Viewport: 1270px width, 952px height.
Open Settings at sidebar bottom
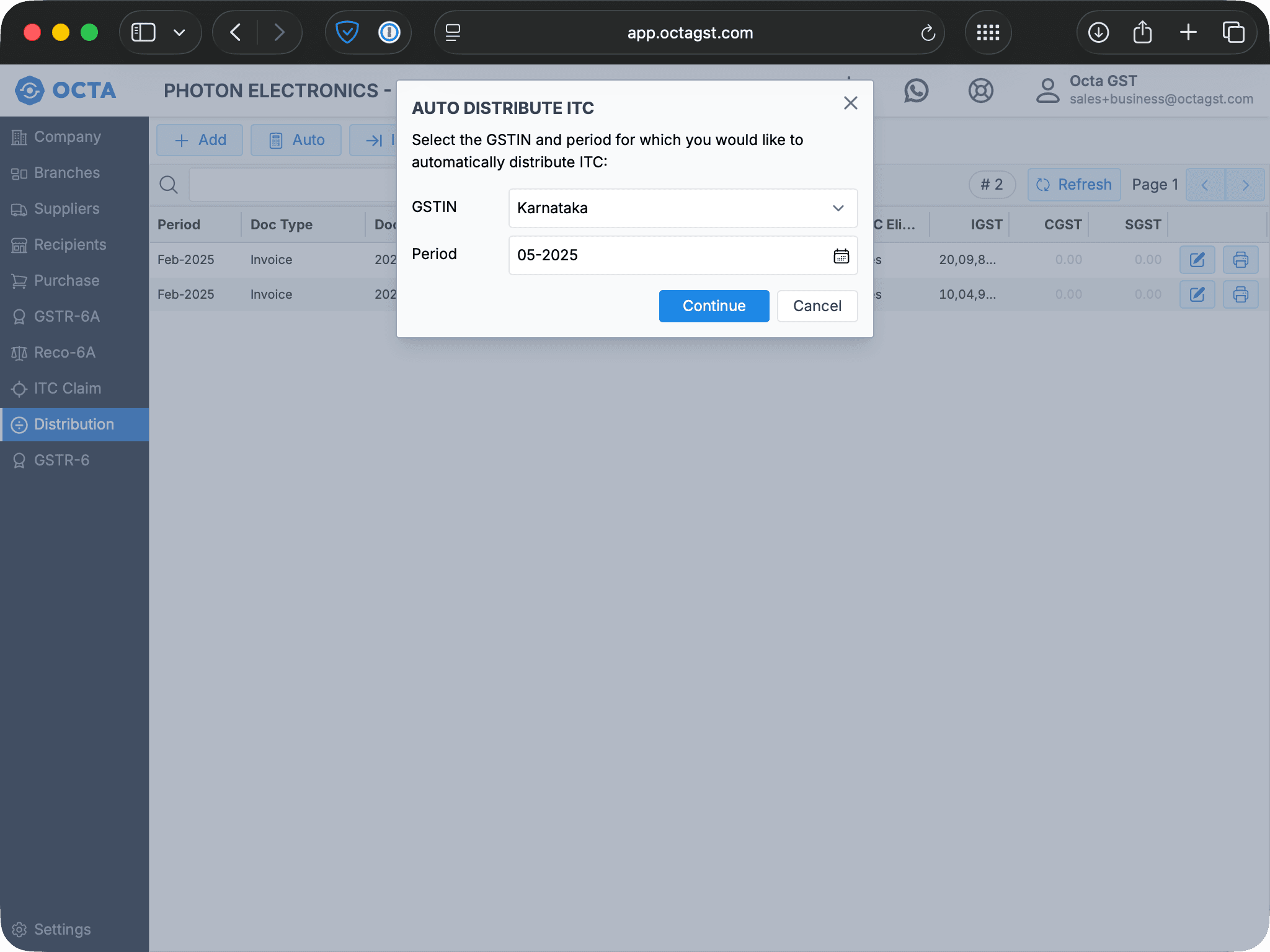tap(62, 929)
